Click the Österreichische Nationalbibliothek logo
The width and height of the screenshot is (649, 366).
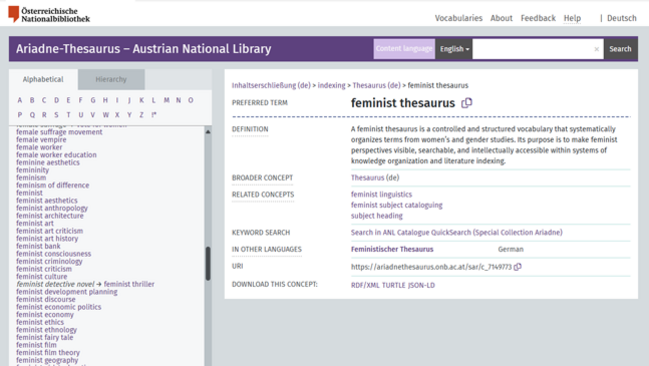click(x=49, y=14)
